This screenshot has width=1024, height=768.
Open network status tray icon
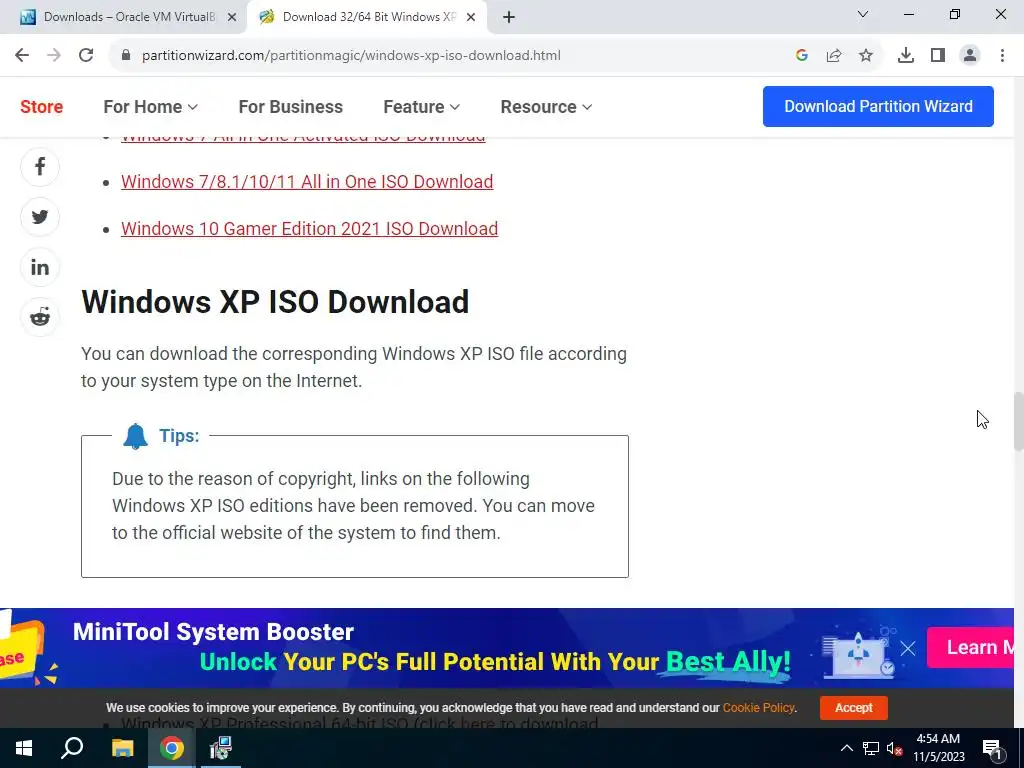pos(871,748)
